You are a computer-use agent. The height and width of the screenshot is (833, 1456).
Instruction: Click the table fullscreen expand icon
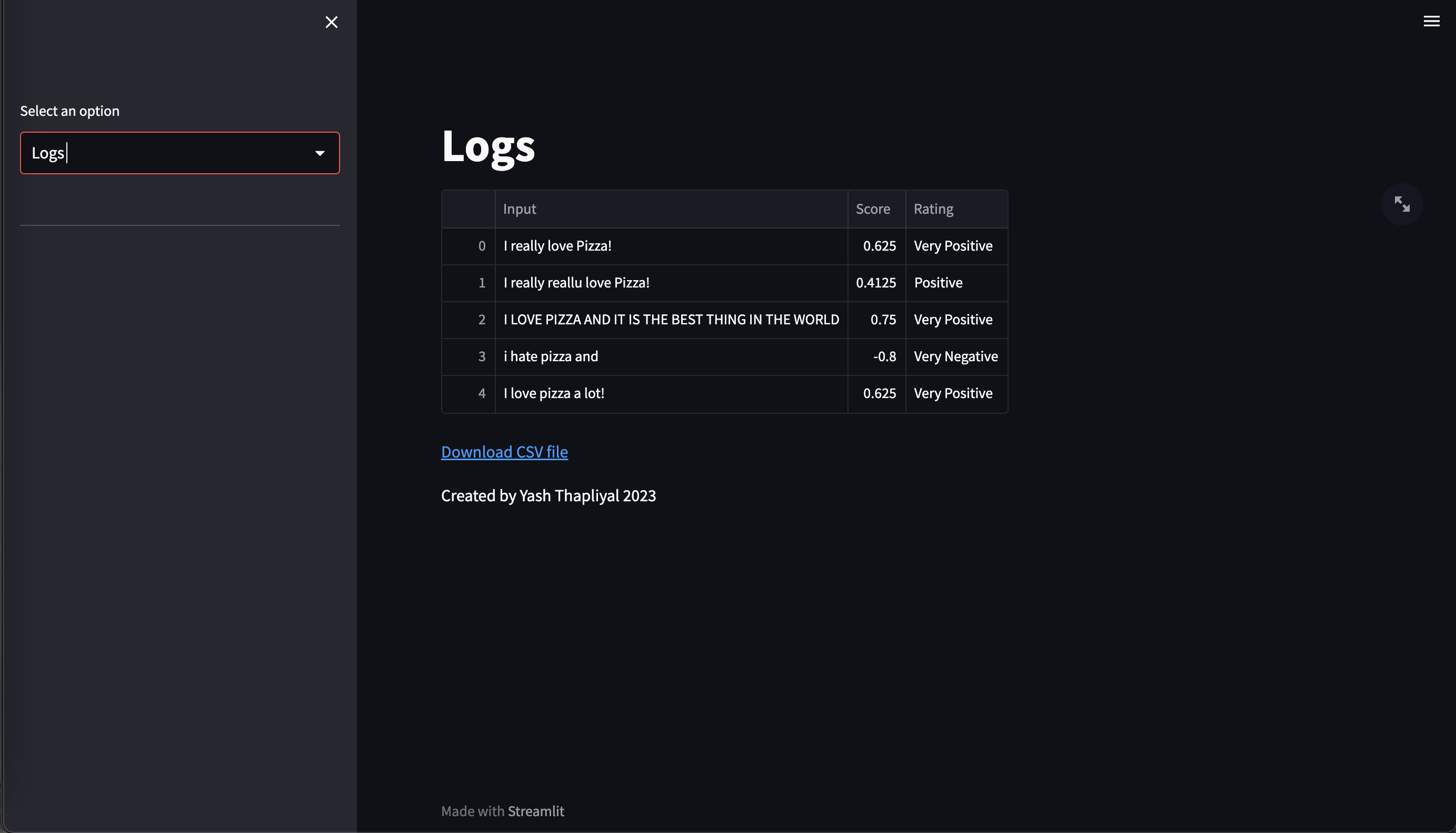tap(1401, 204)
